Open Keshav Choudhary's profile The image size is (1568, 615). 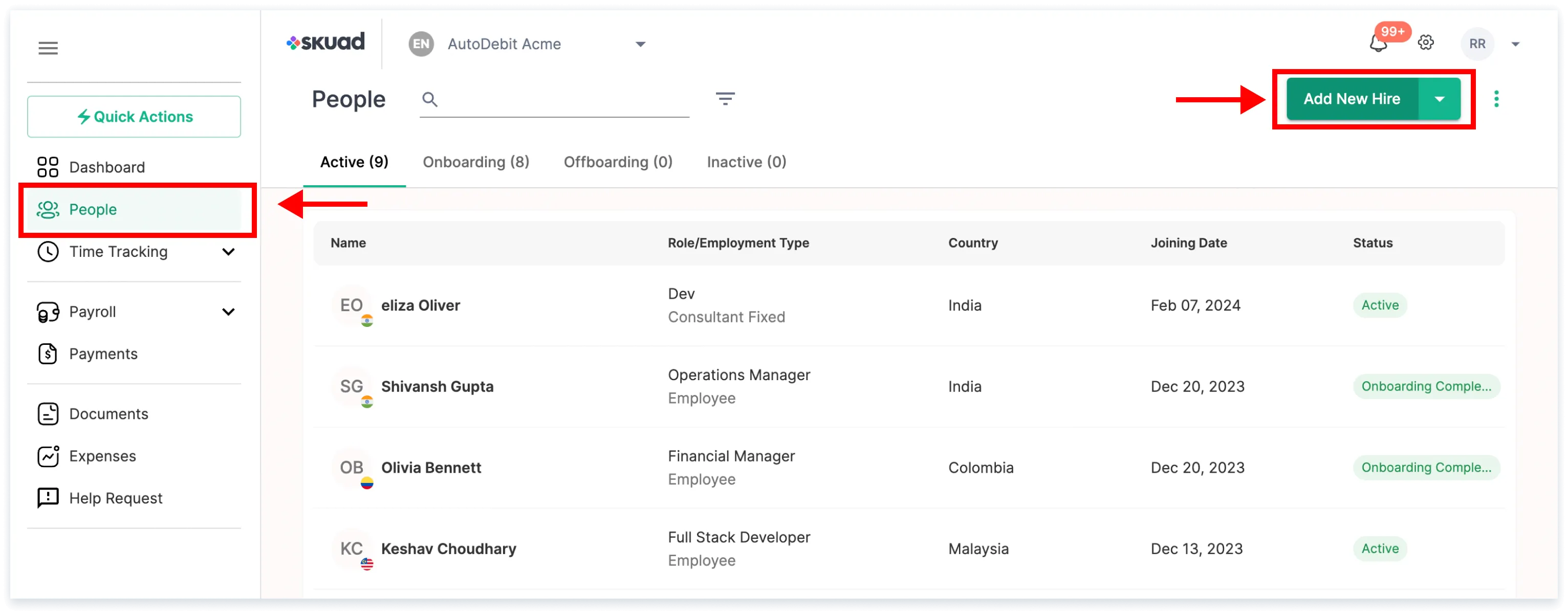pos(449,550)
